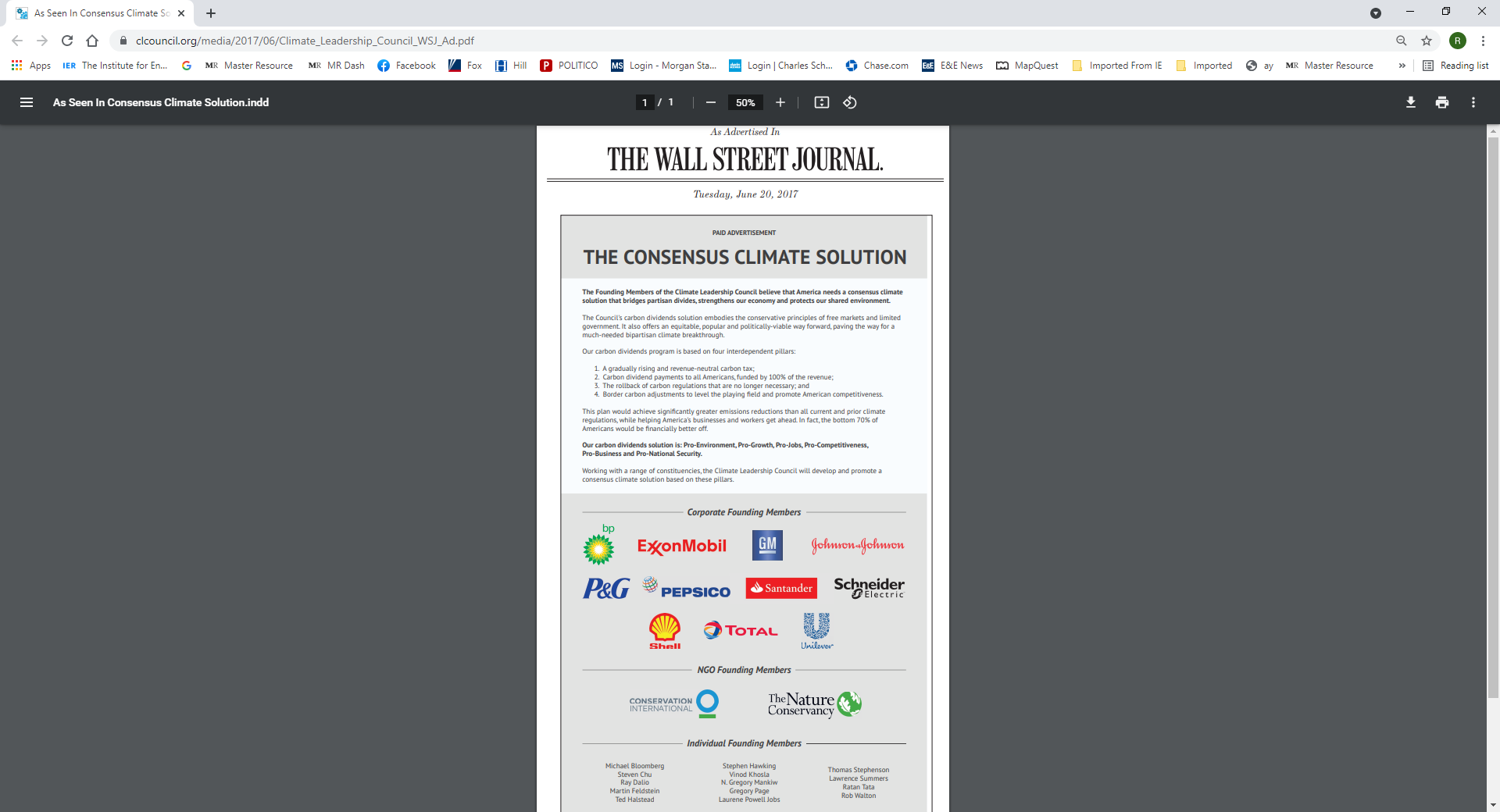Click the GM logo

click(x=767, y=545)
